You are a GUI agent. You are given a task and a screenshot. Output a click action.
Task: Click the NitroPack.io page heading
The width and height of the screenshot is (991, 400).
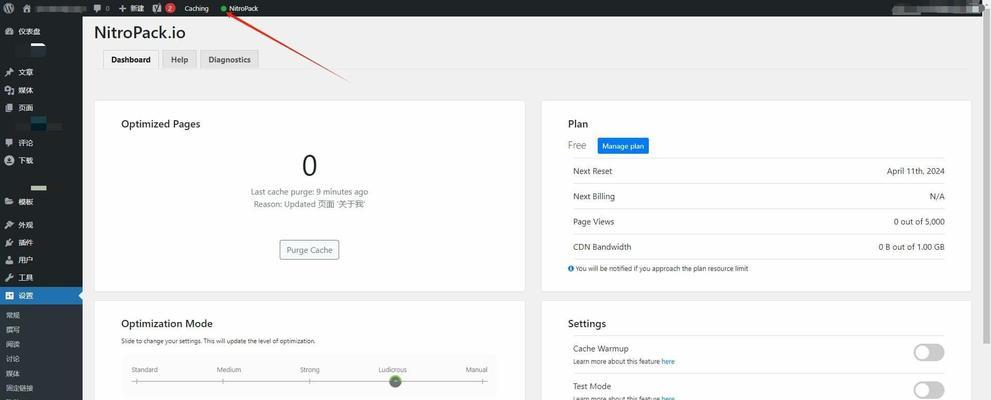click(x=140, y=32)
